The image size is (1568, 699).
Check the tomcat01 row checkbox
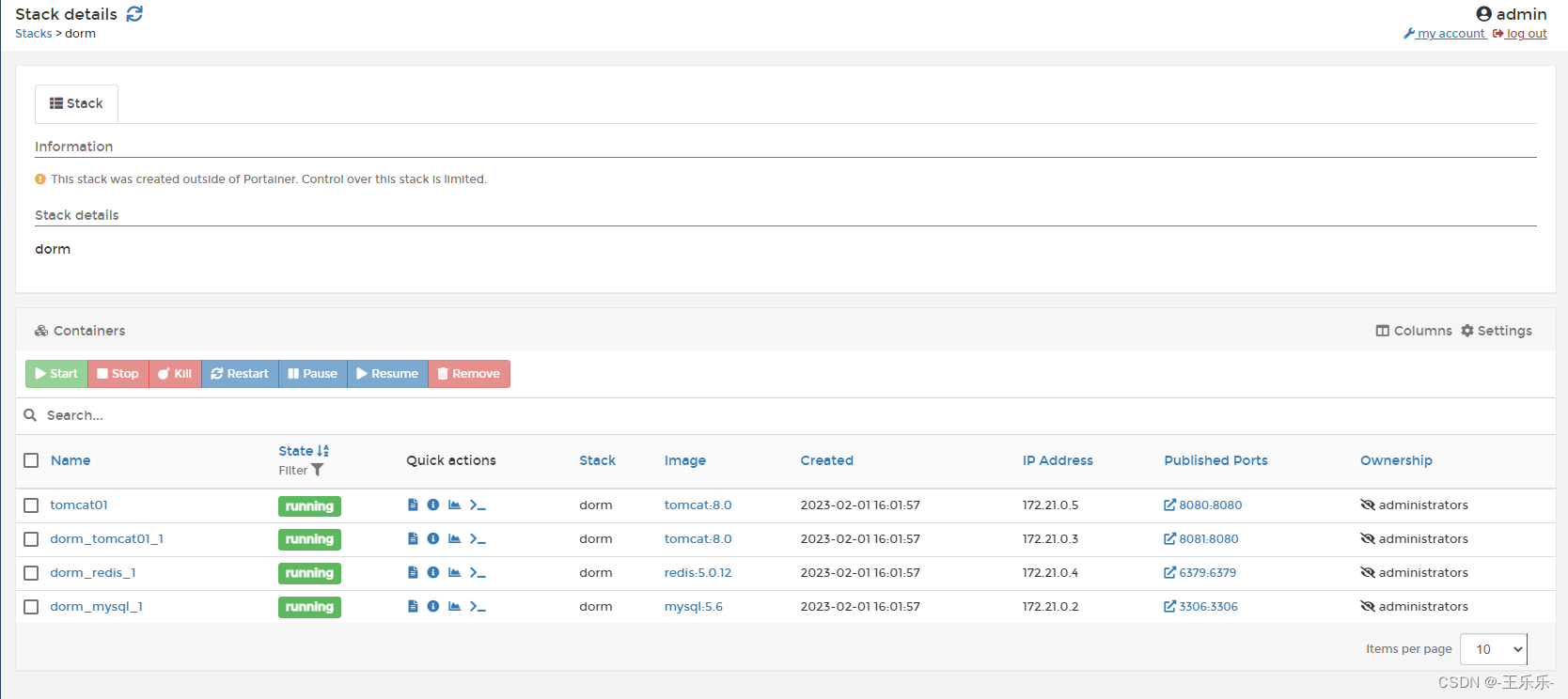pyautogui.click(x=31, y=505)
